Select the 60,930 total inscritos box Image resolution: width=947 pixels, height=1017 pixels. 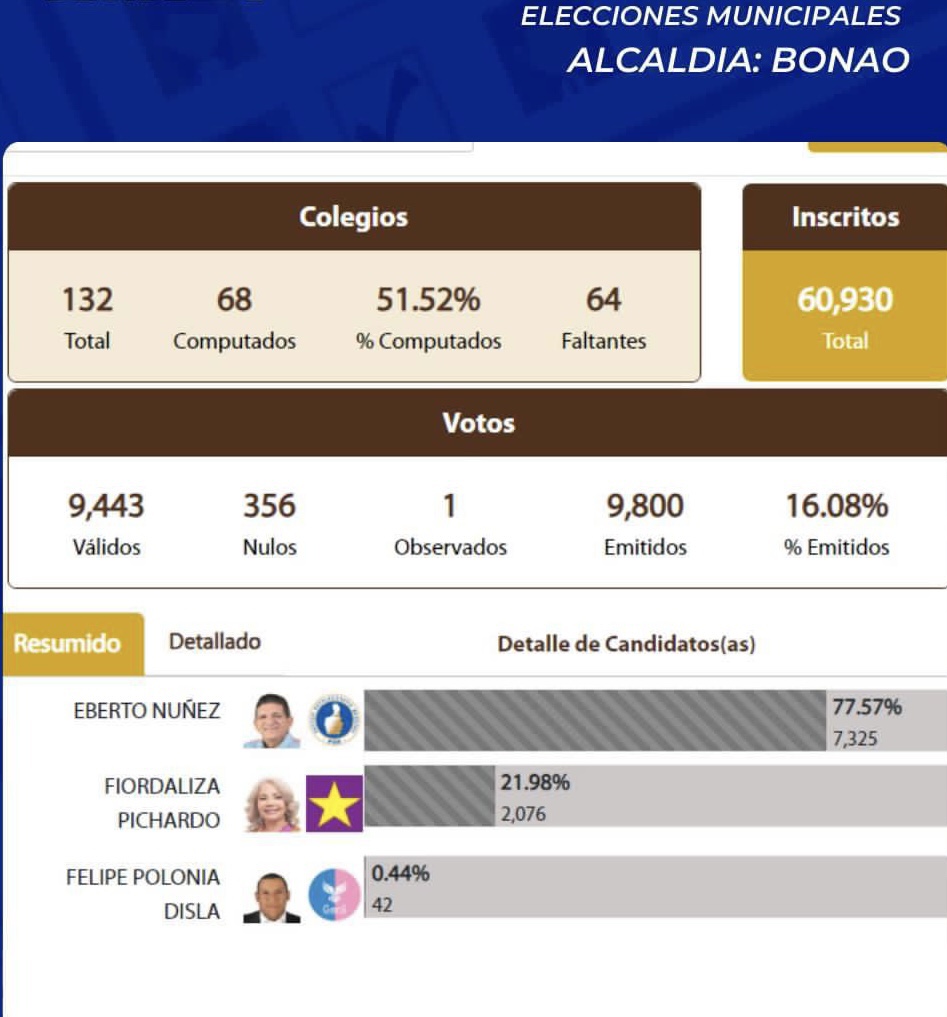click(x=845, y=316)
